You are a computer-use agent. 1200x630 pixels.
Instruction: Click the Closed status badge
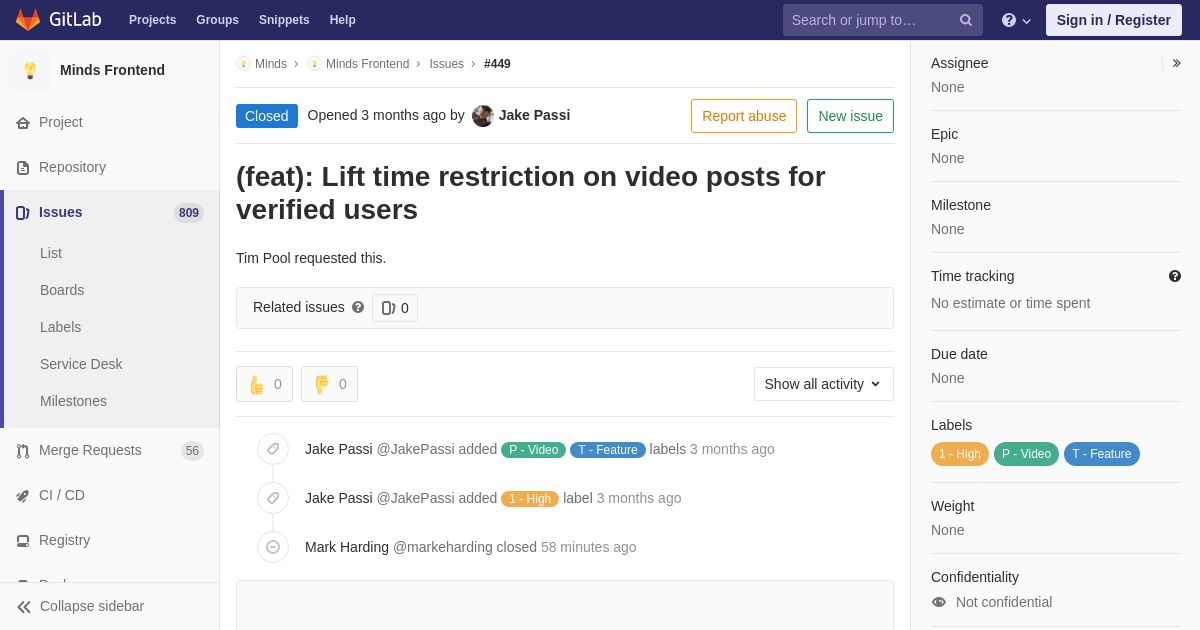click(267, 116)
